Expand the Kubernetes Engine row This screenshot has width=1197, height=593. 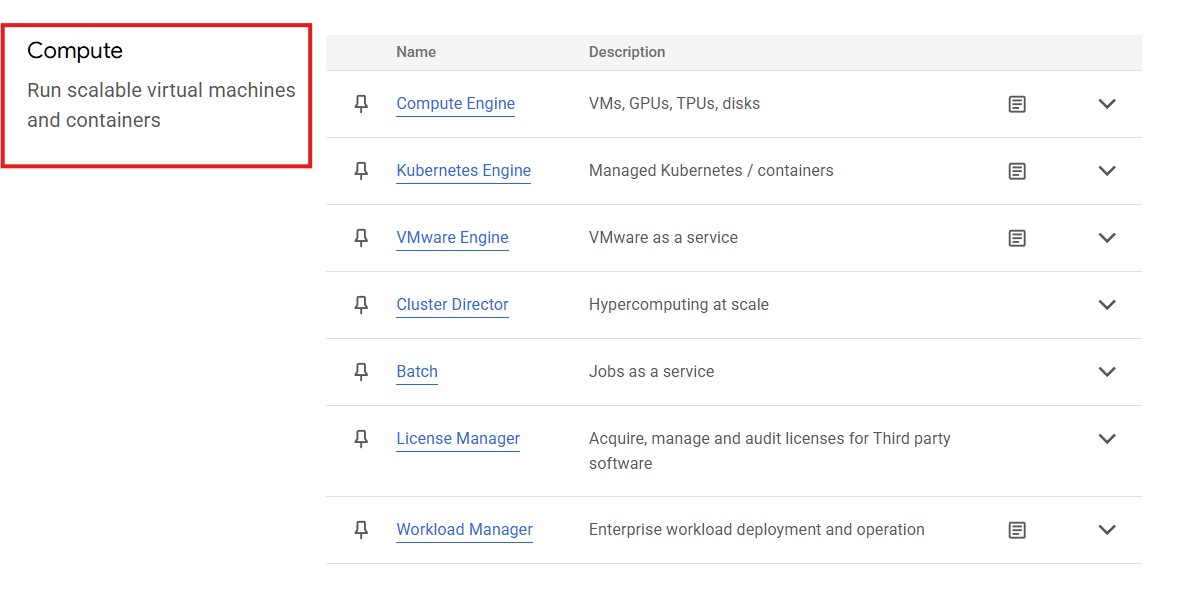click(x=1106, y=171)
